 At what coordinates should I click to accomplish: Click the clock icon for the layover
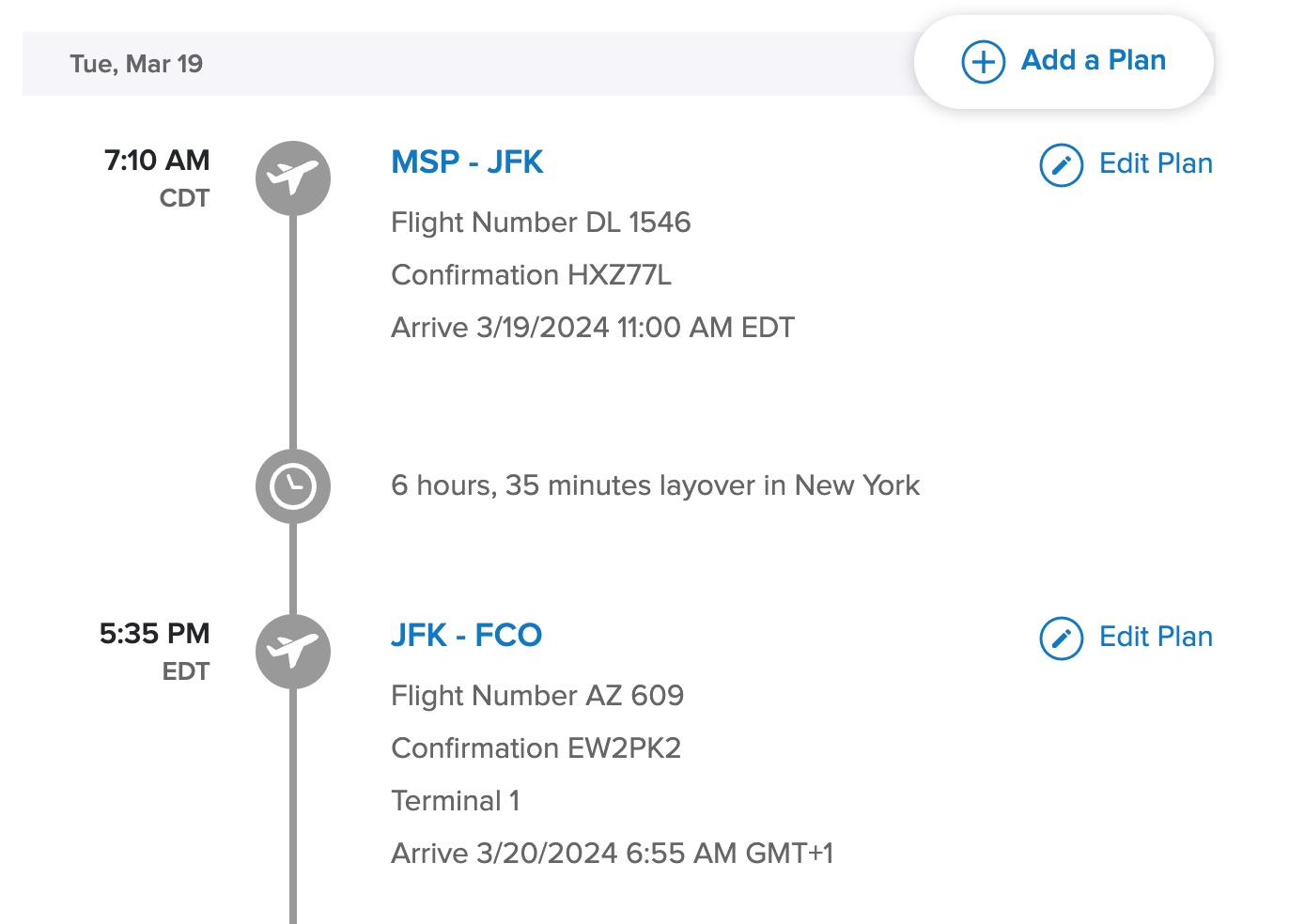coord(293,486)
